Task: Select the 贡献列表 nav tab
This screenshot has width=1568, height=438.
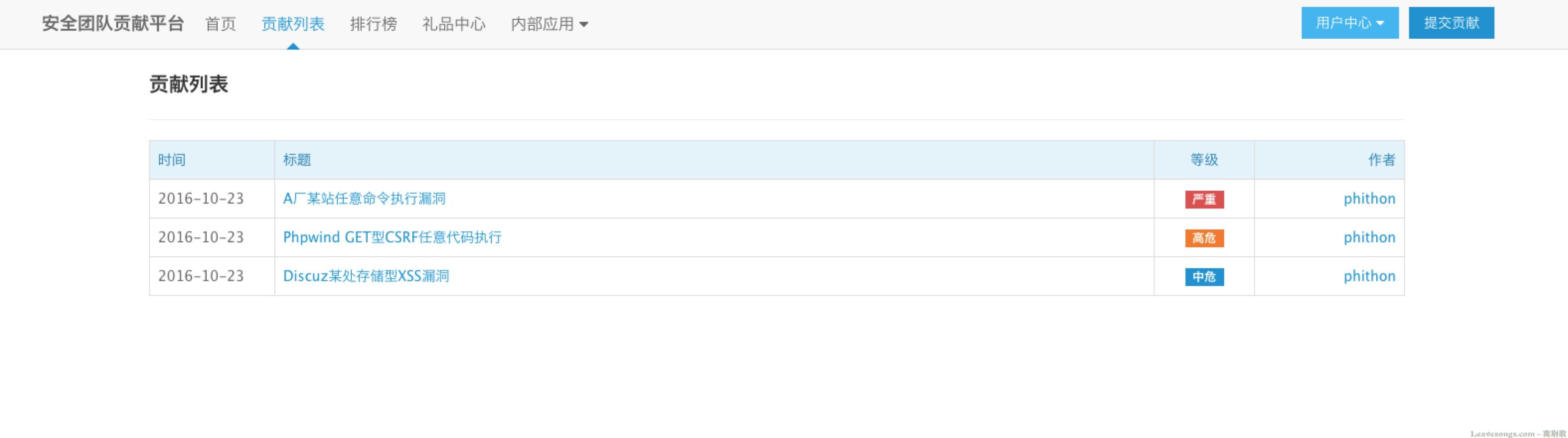Action: click(293, 24)
